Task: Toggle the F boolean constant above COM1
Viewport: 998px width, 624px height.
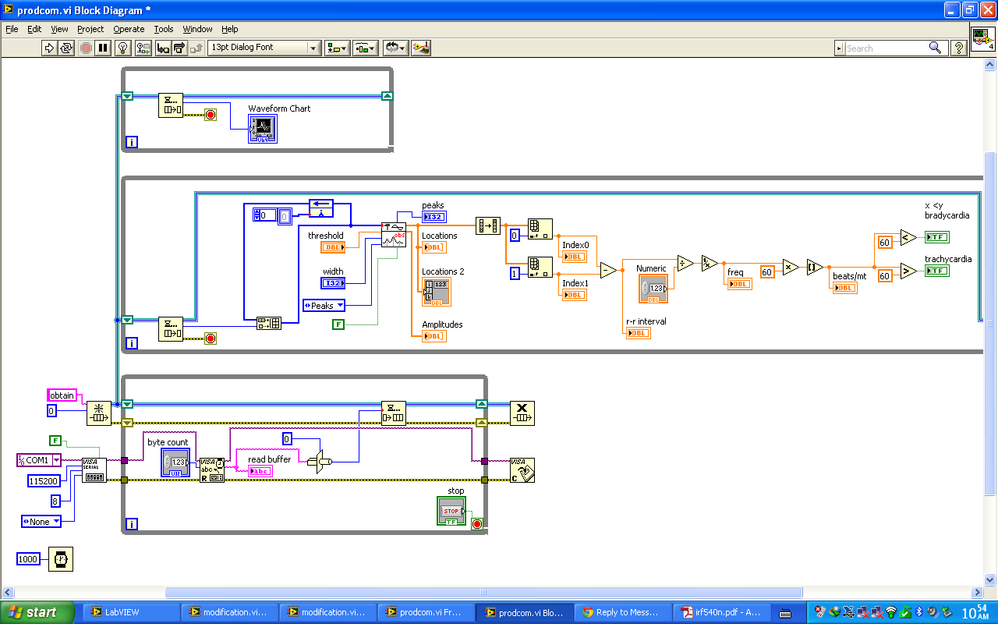Action: coord(55,441)
